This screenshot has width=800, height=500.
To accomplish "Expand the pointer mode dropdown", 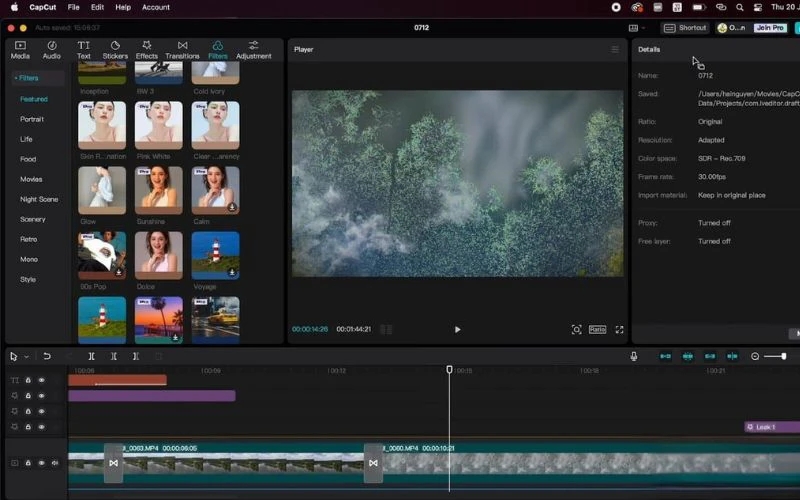I will [27, 357].
